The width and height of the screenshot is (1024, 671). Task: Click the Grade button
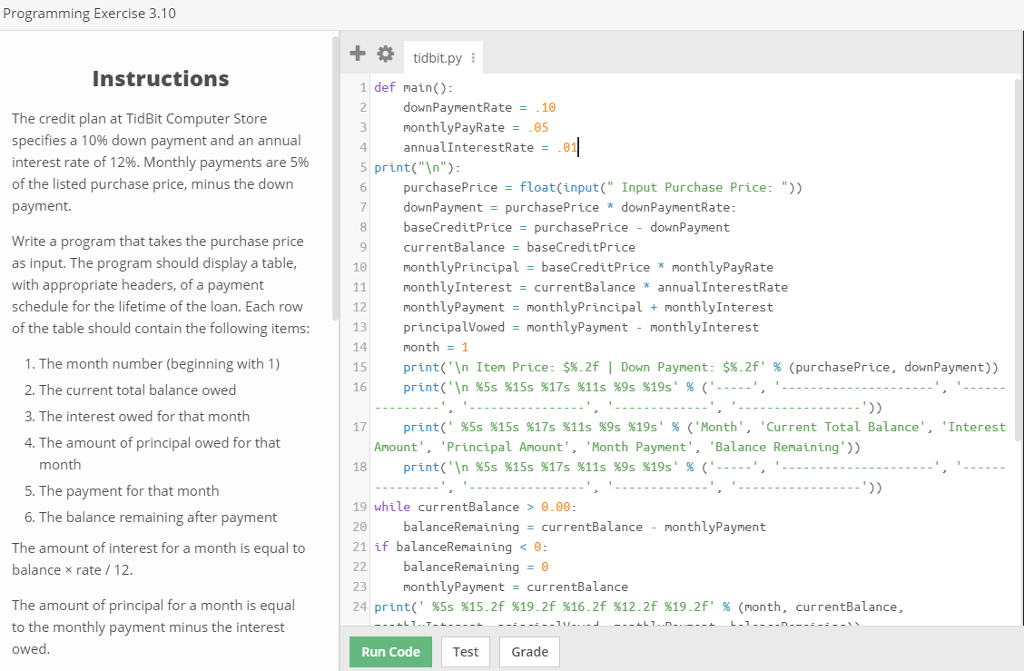530,651
